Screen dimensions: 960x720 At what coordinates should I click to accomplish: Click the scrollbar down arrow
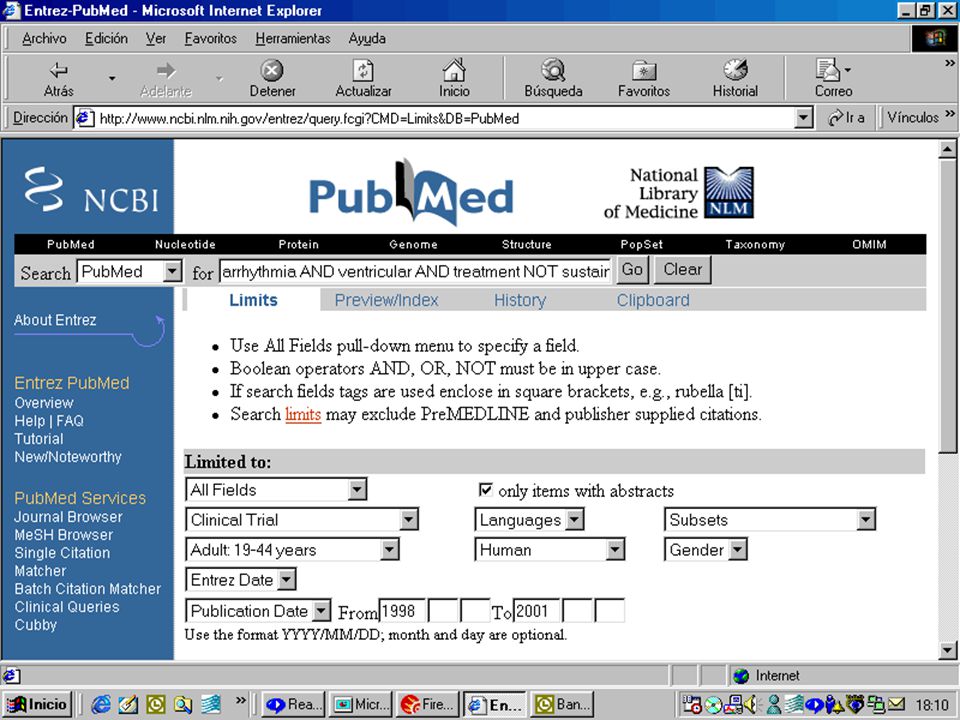(947, 650)
